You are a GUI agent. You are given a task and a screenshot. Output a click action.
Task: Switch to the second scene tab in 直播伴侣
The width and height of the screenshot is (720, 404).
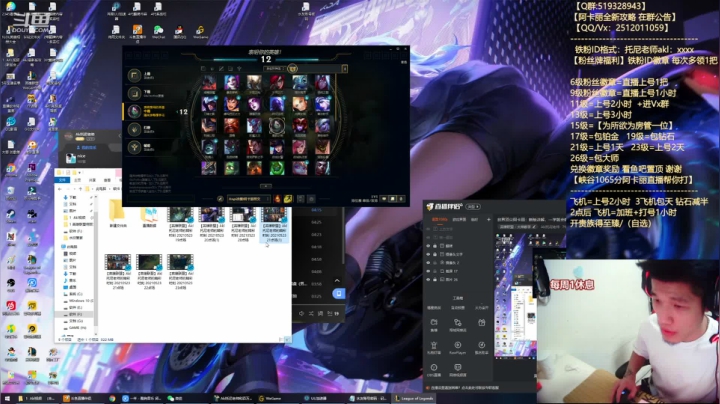pyautogui.click(x=459, y=219)
